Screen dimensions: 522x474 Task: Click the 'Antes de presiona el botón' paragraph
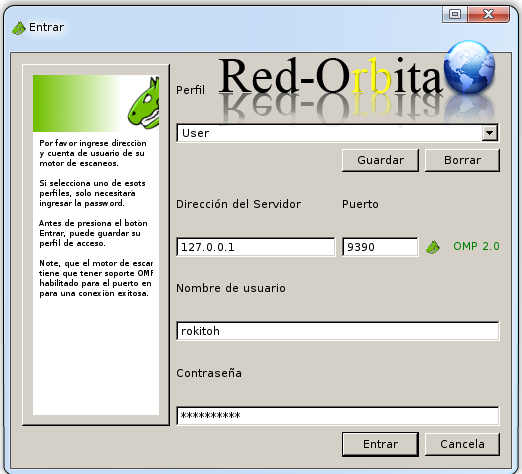93,233
